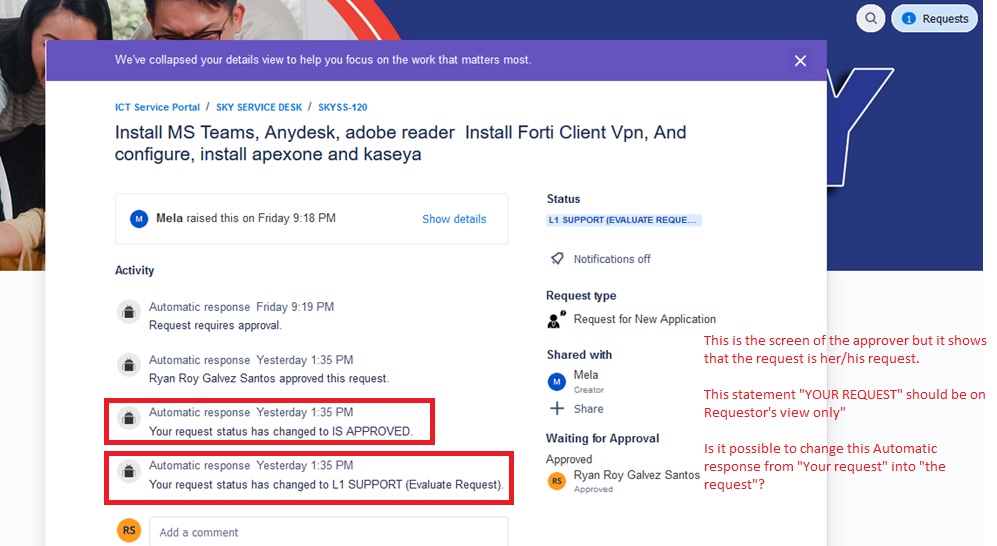This screenshot has width=997, height=546.
Task: Click the Status heading in the sidebar
Action: pyautogui.click(x=563, y=199)
